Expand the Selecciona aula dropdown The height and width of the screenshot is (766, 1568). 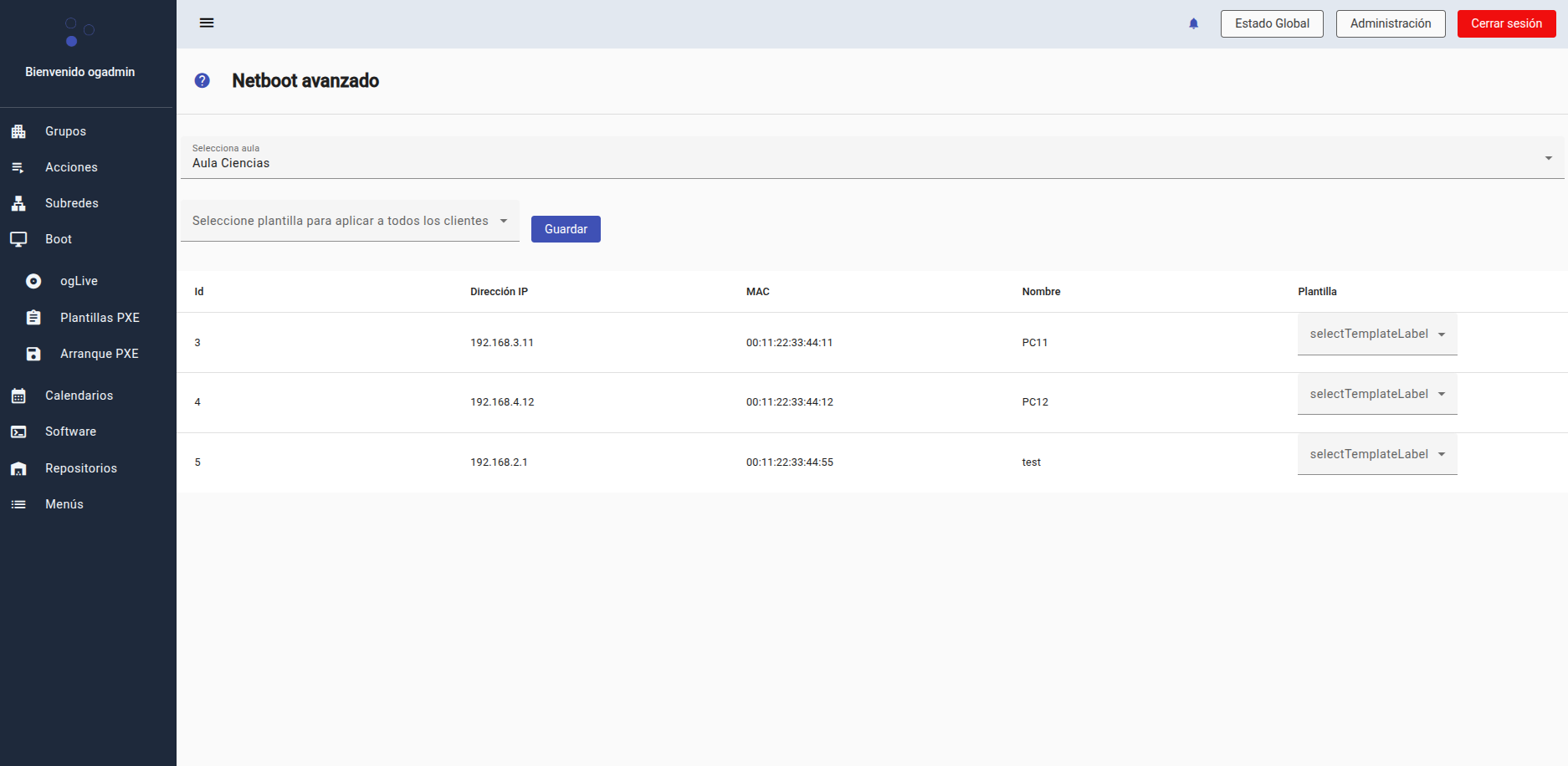point(872,158)
